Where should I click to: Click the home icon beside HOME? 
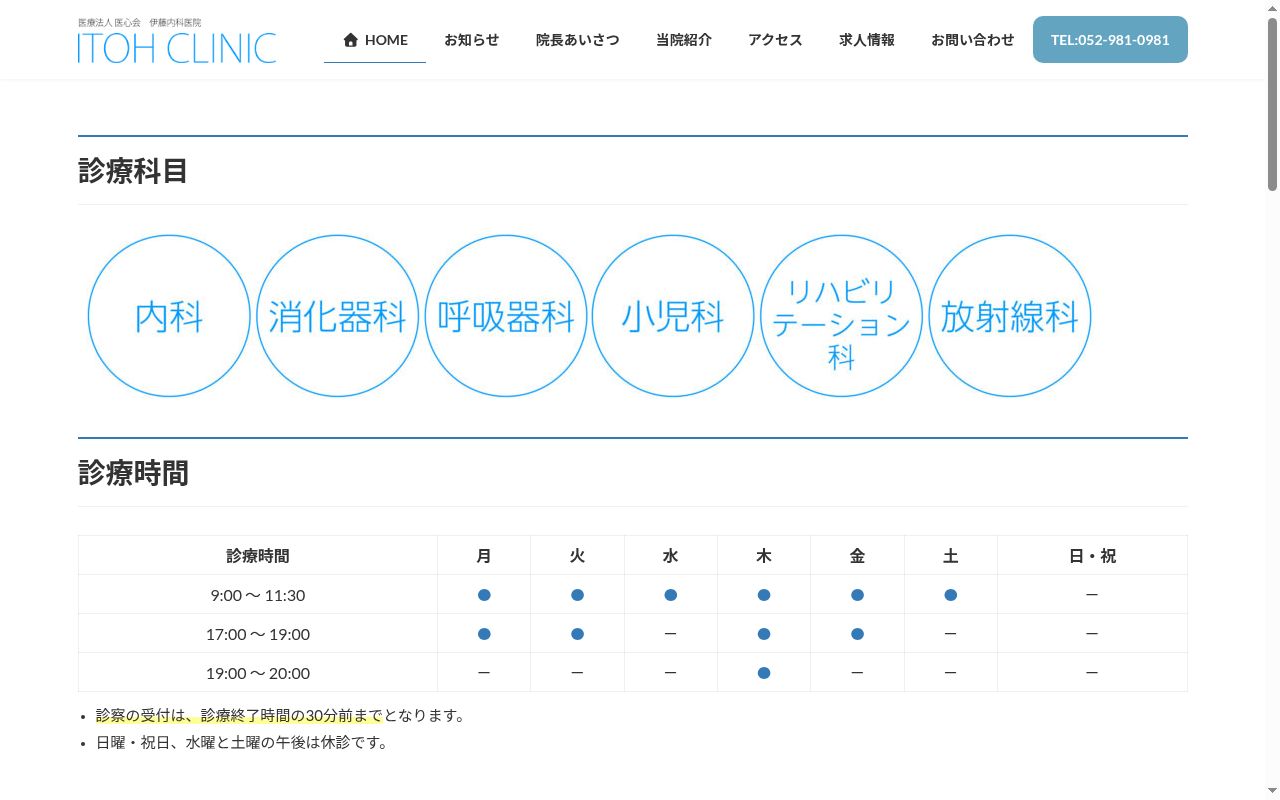pos(350,40)
